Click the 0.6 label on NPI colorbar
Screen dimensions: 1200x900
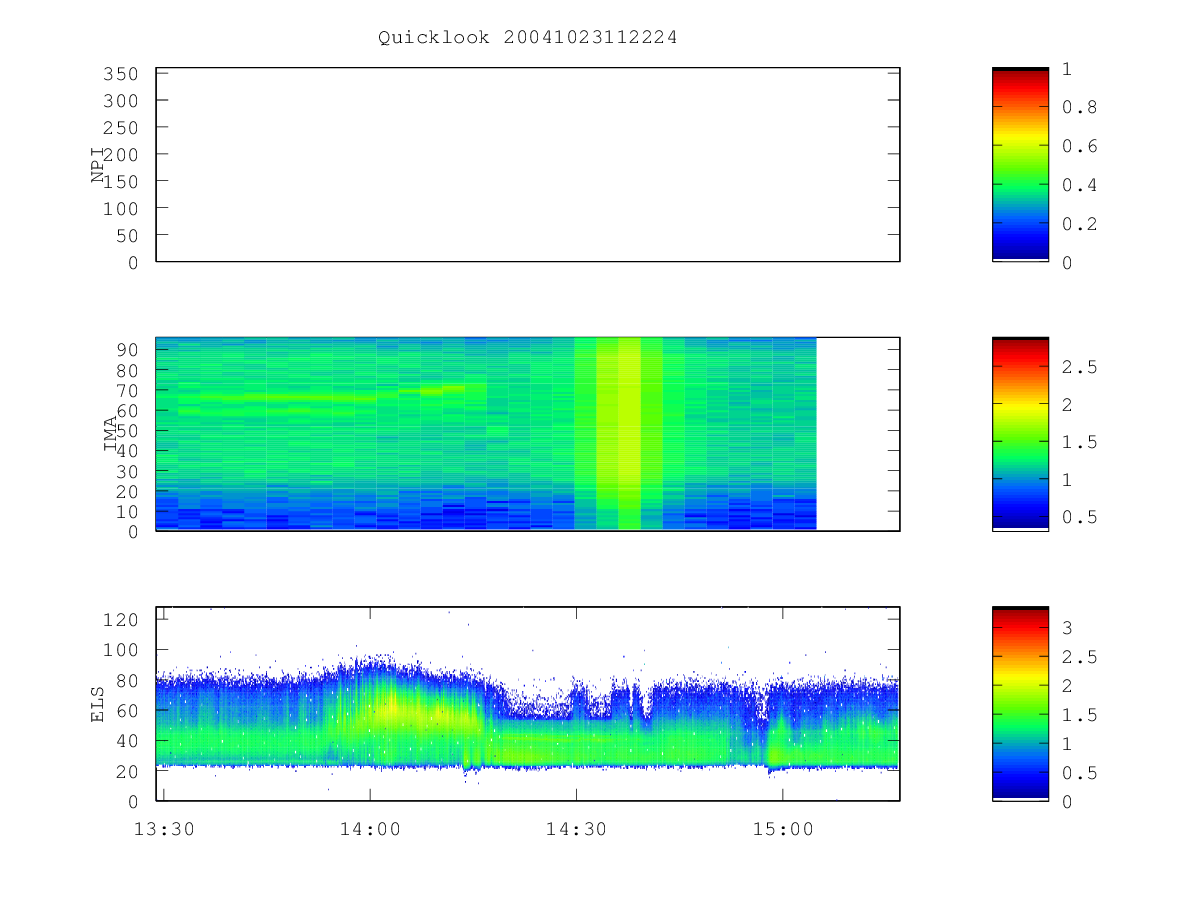(1079, 146)
